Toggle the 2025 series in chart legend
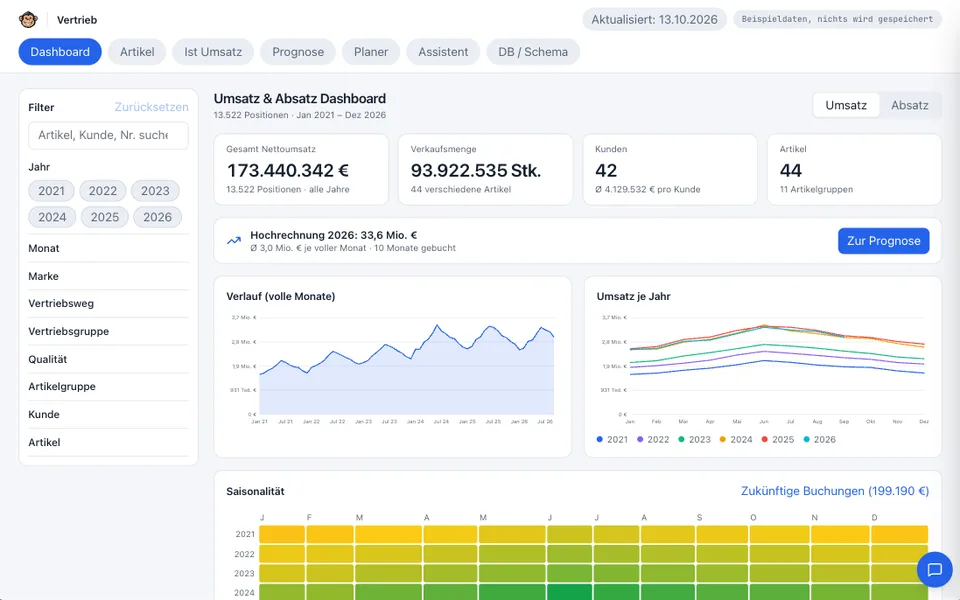960x600 pixels. [x=778, y=440]
